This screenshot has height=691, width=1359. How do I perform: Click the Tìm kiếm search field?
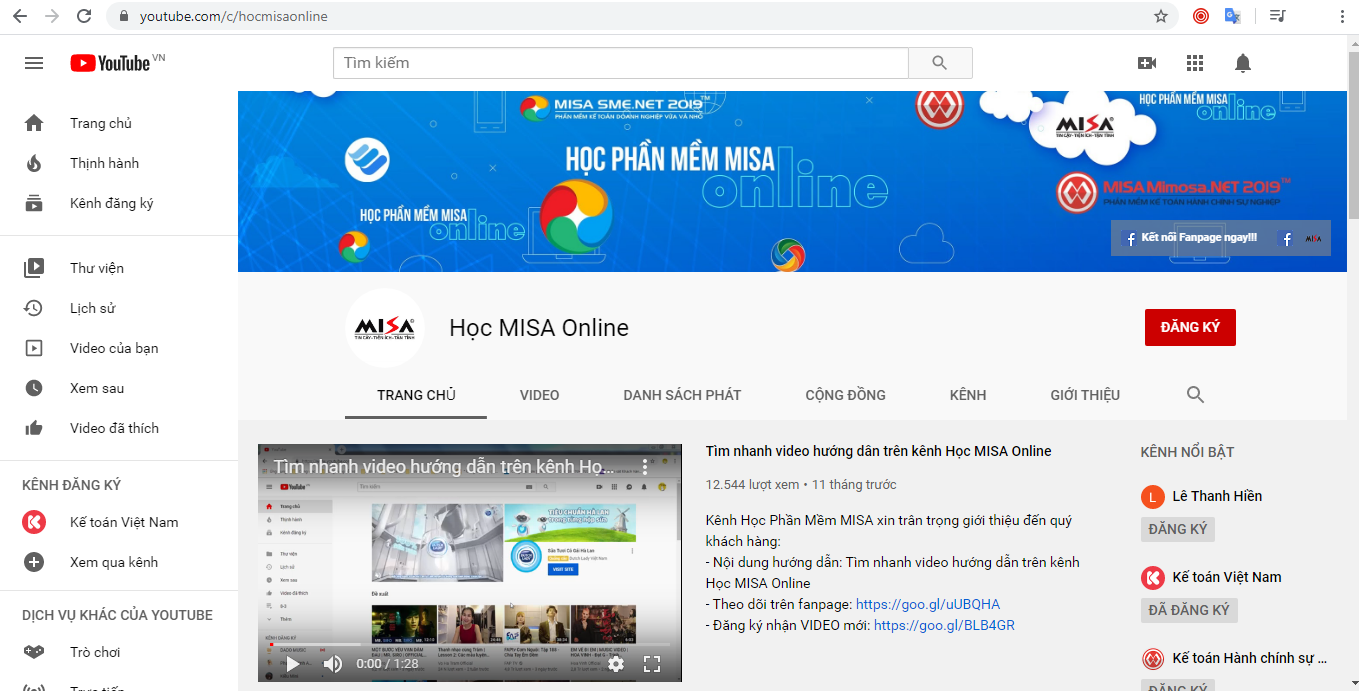(620, 63)
